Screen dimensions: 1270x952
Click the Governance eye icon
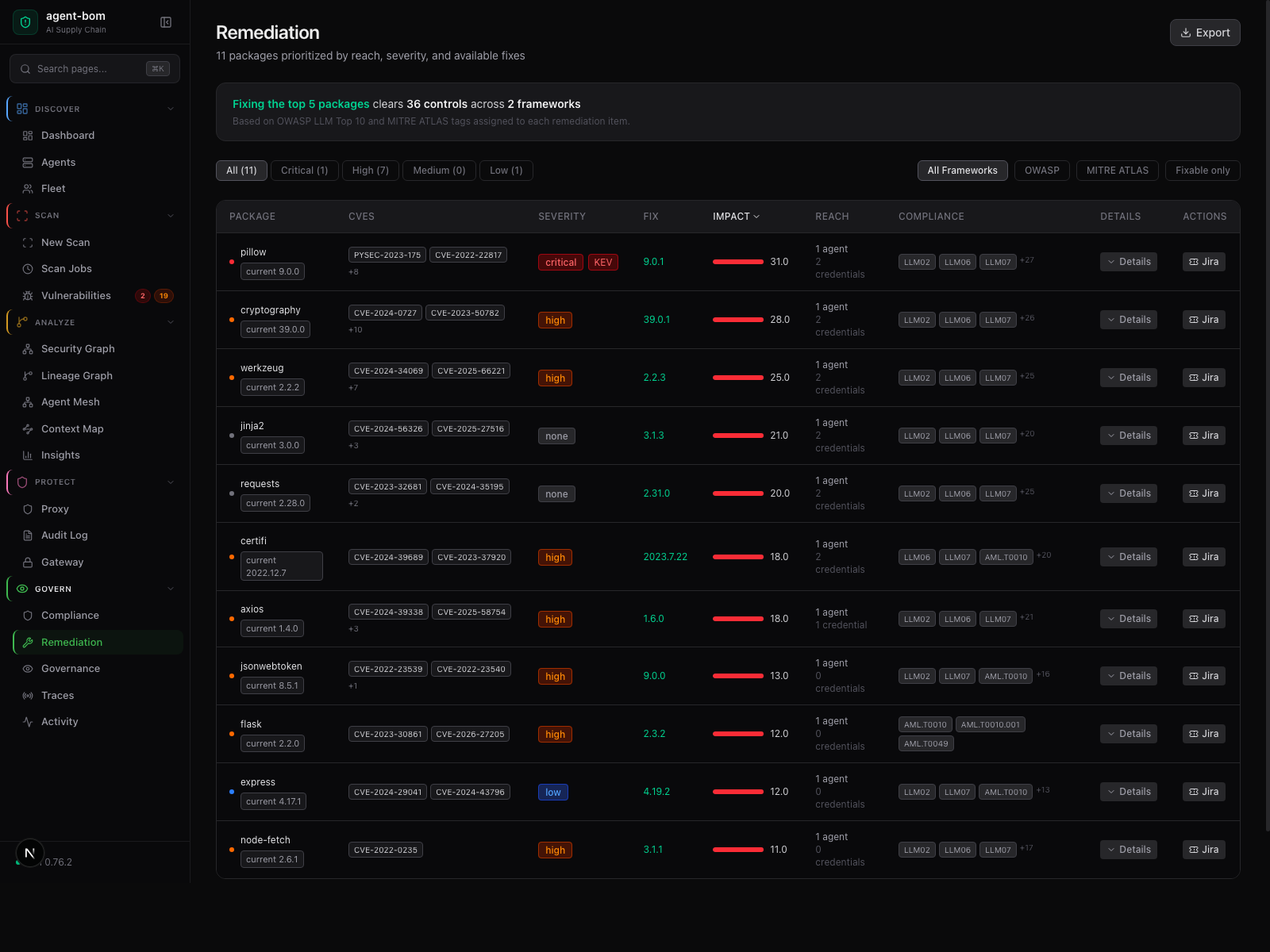(28, 669)
